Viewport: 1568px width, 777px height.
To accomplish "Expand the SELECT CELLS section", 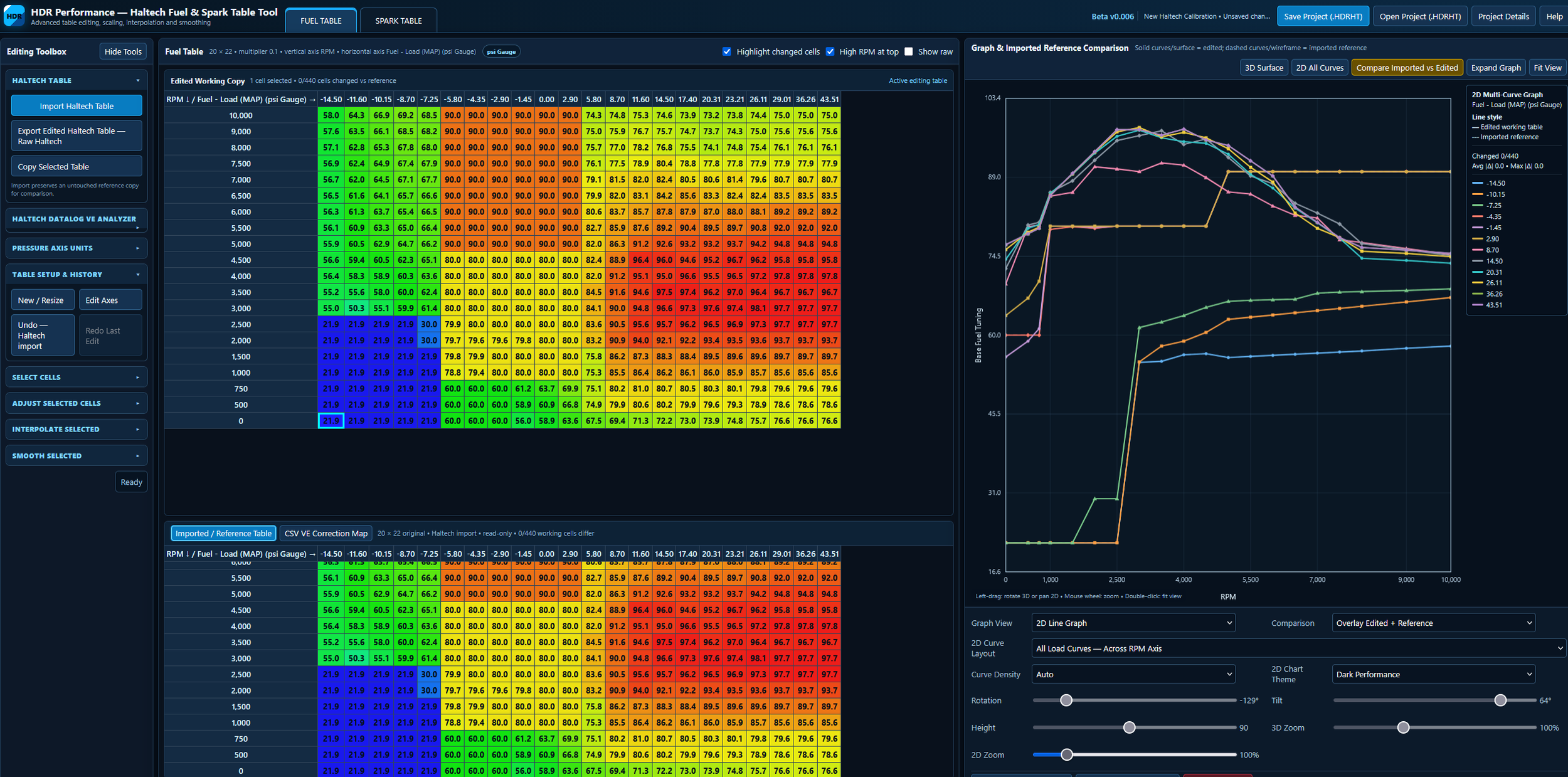I will pos(77,377).
